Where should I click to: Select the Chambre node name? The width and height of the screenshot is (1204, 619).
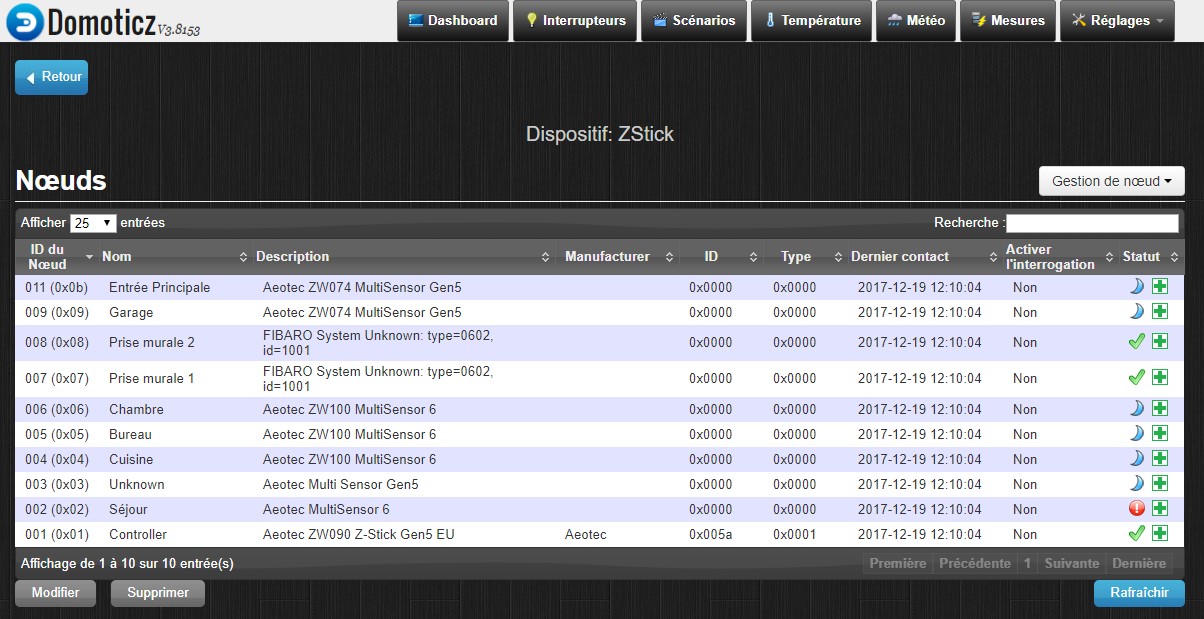pyautogui.click(x=136, y=409)
